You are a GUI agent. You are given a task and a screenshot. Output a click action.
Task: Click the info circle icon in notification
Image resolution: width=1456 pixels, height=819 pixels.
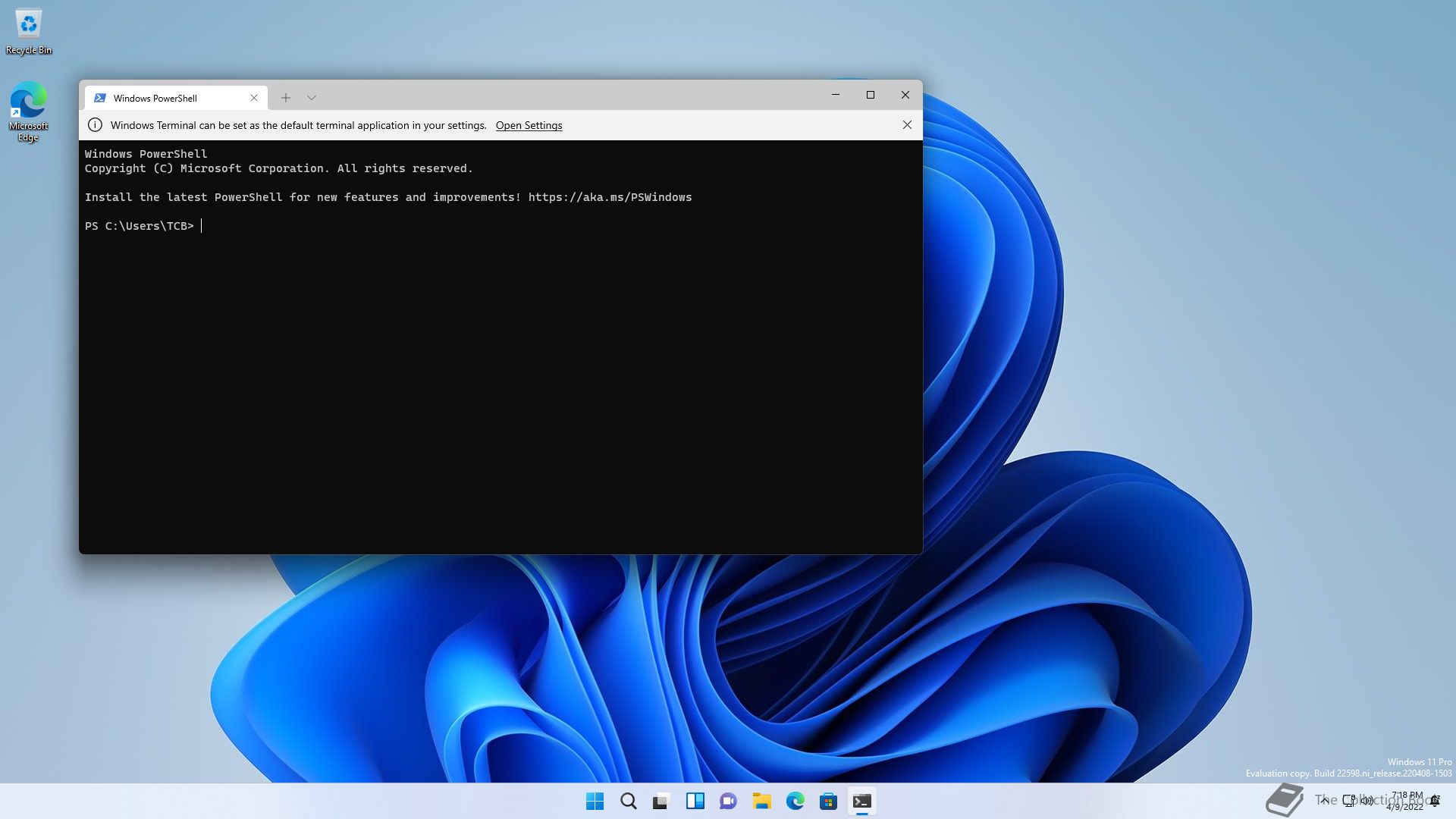(x=95, y=125)
